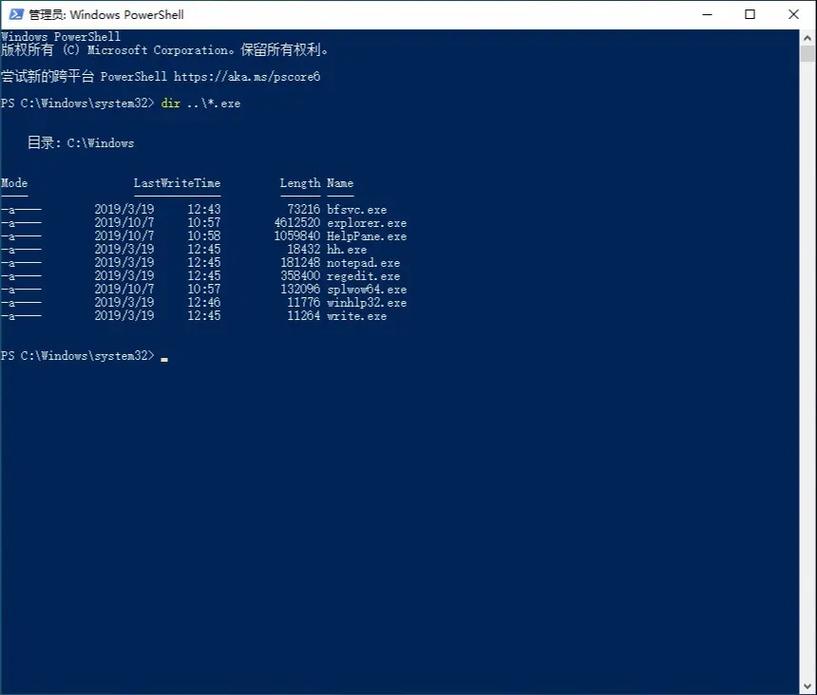The image size is (817, 695).
Task: Click the length value 132096
Action: point(301,289)
